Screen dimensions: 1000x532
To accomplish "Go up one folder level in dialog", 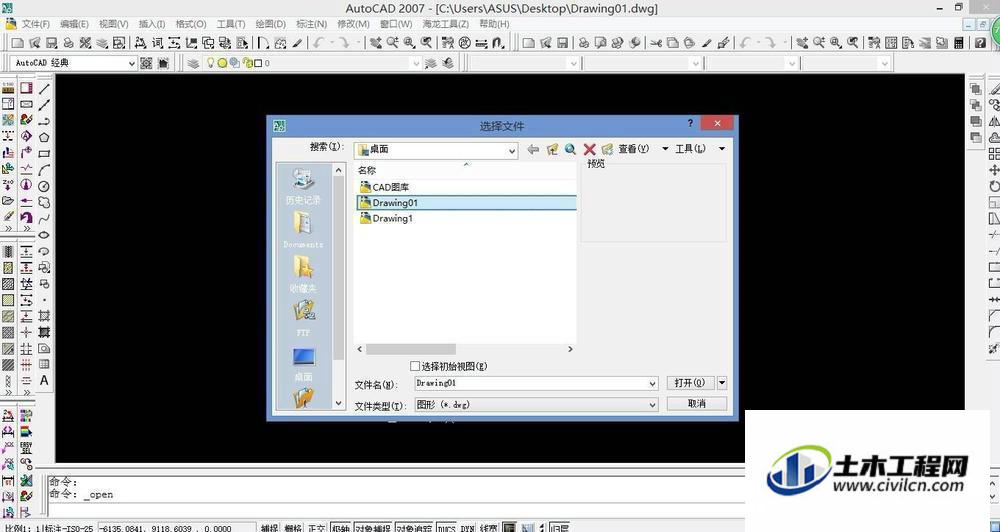I will pos(552,149).
